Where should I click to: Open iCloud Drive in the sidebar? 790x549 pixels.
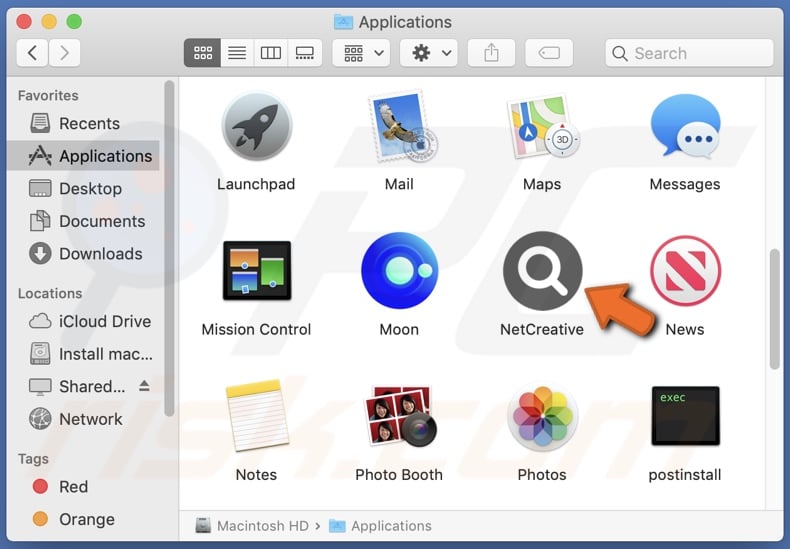[x=84, y=321]
